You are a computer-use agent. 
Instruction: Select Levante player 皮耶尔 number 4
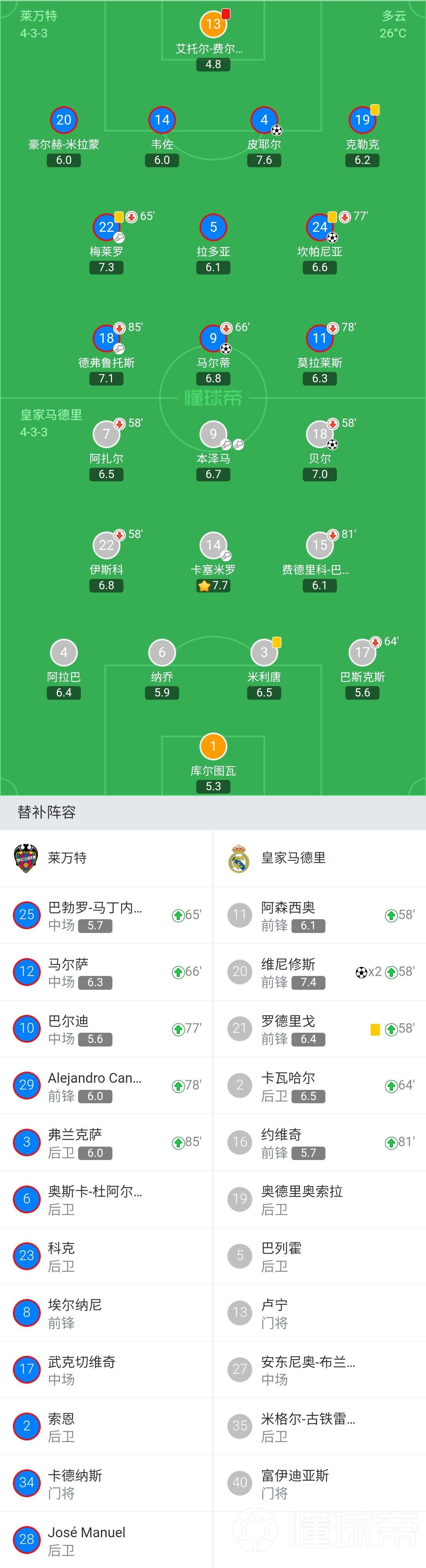click(264, 120)
